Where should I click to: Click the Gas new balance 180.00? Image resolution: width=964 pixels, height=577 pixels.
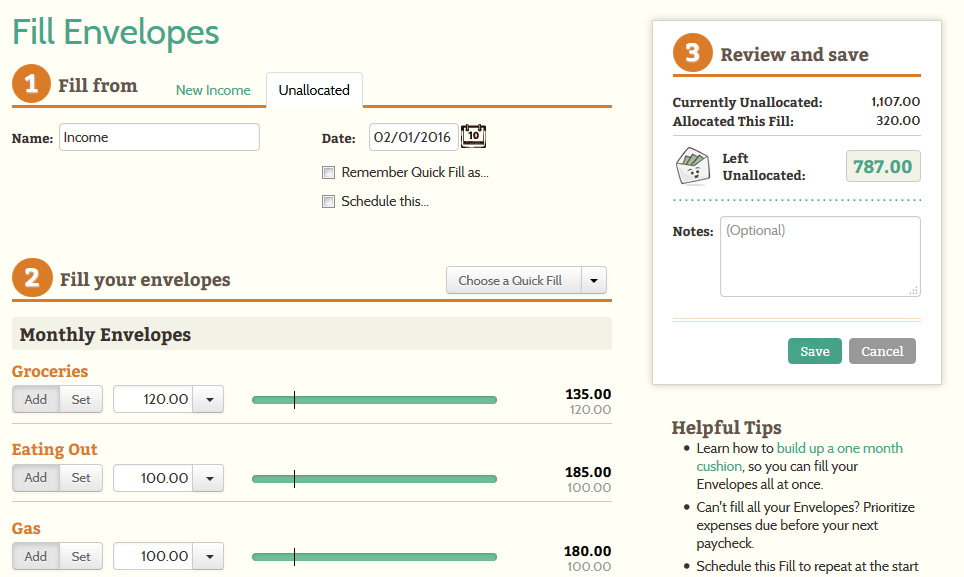pos(587,551)
